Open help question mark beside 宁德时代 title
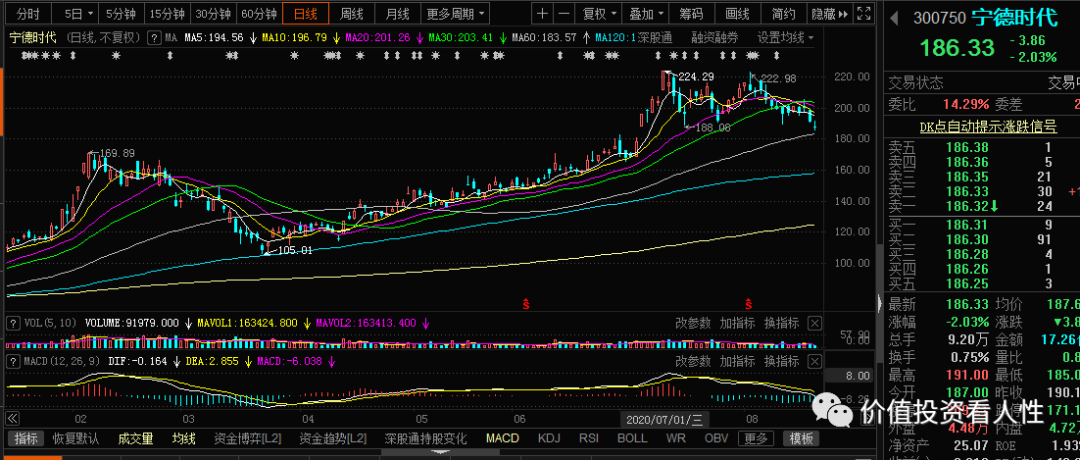Screen dimensions: 1080x460 155,37
